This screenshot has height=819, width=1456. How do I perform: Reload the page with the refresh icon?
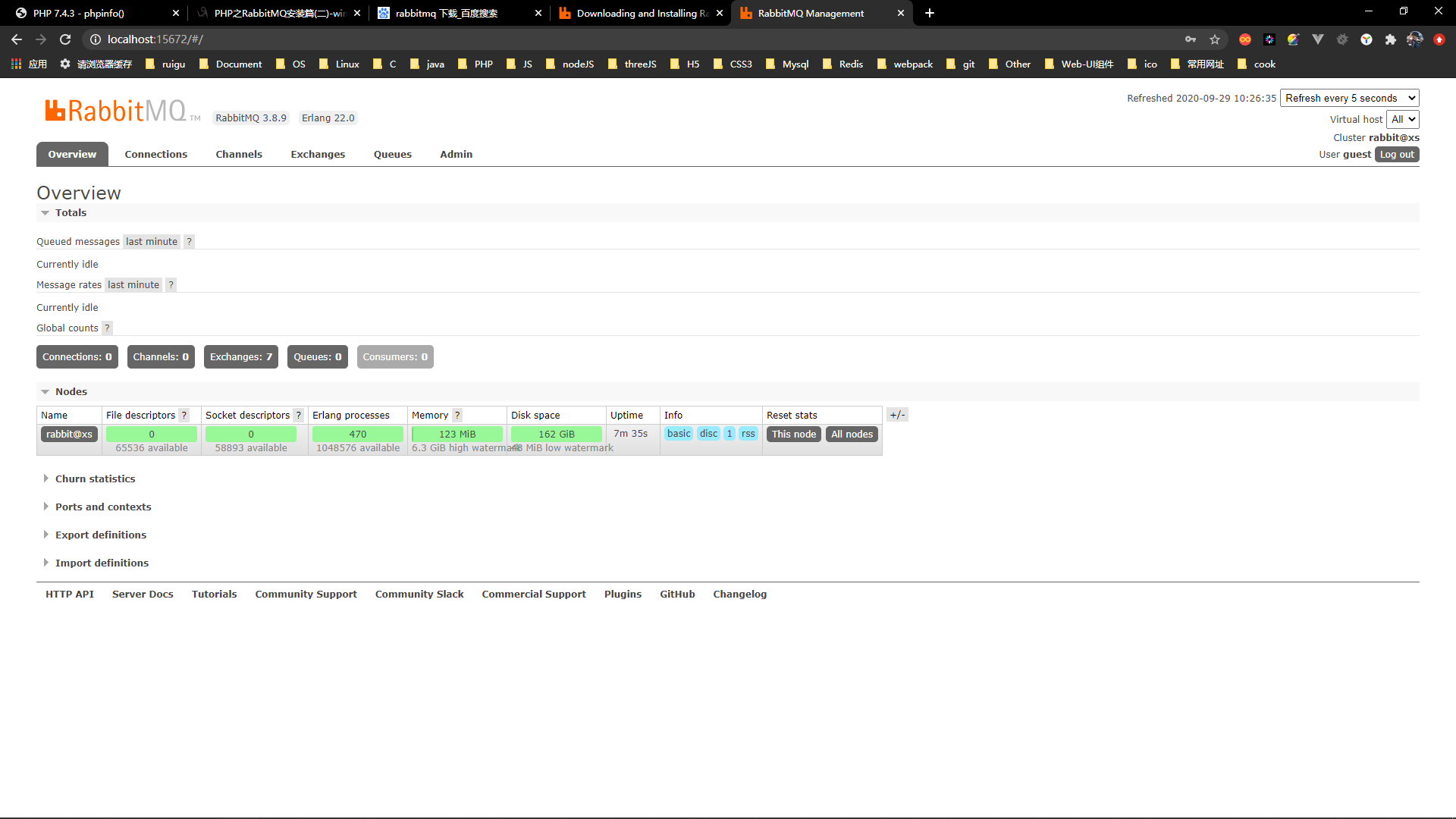click(x=65, y=39)
